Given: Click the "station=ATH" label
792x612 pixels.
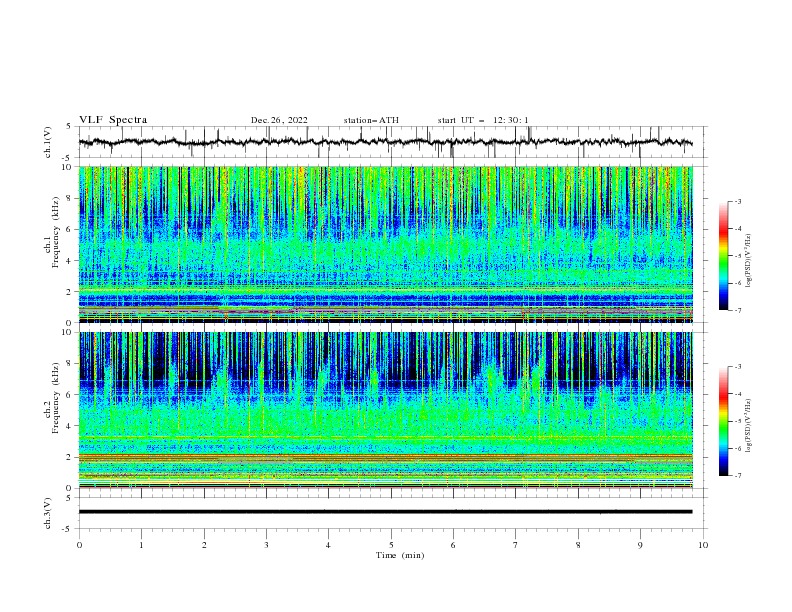Looking at the screenshot, I should click(371, 120).
